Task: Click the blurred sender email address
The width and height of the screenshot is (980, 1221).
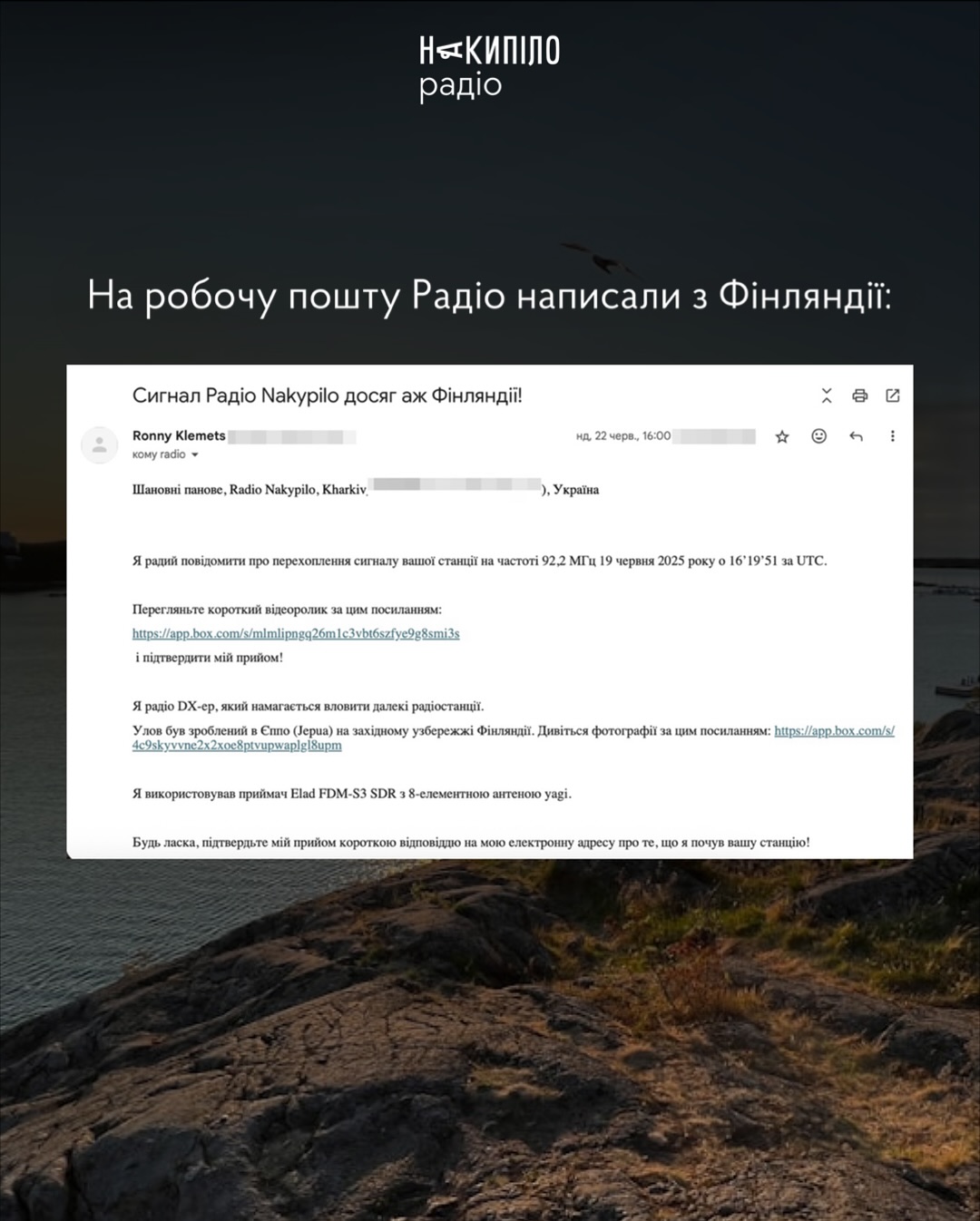Action: [290, 437]
